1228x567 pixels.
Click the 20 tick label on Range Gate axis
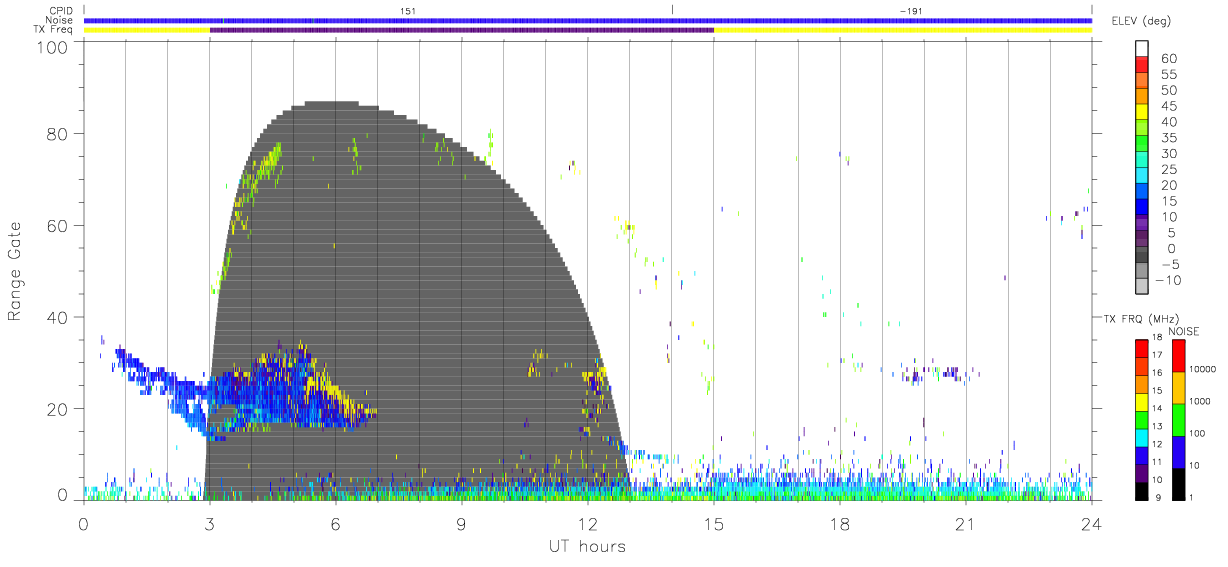click(x=58, y=410)
